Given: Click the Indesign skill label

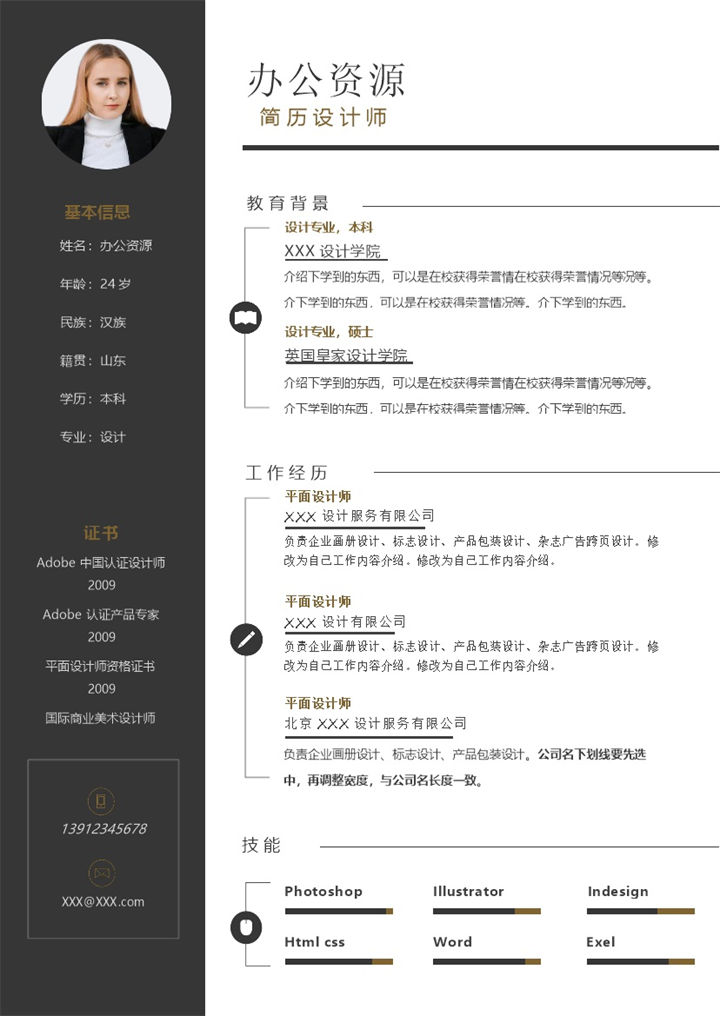Looking at the screenshot, I should pyautogui.click(x=618, y=892).
